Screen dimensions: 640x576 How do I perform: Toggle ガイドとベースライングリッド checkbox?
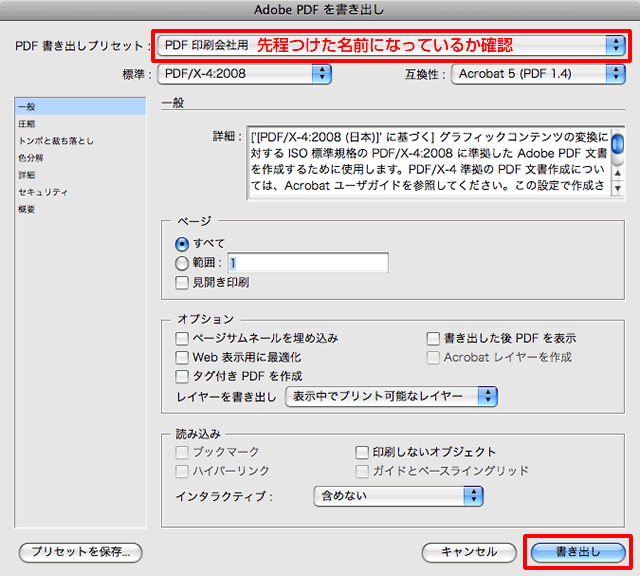(x=362, y=471)
